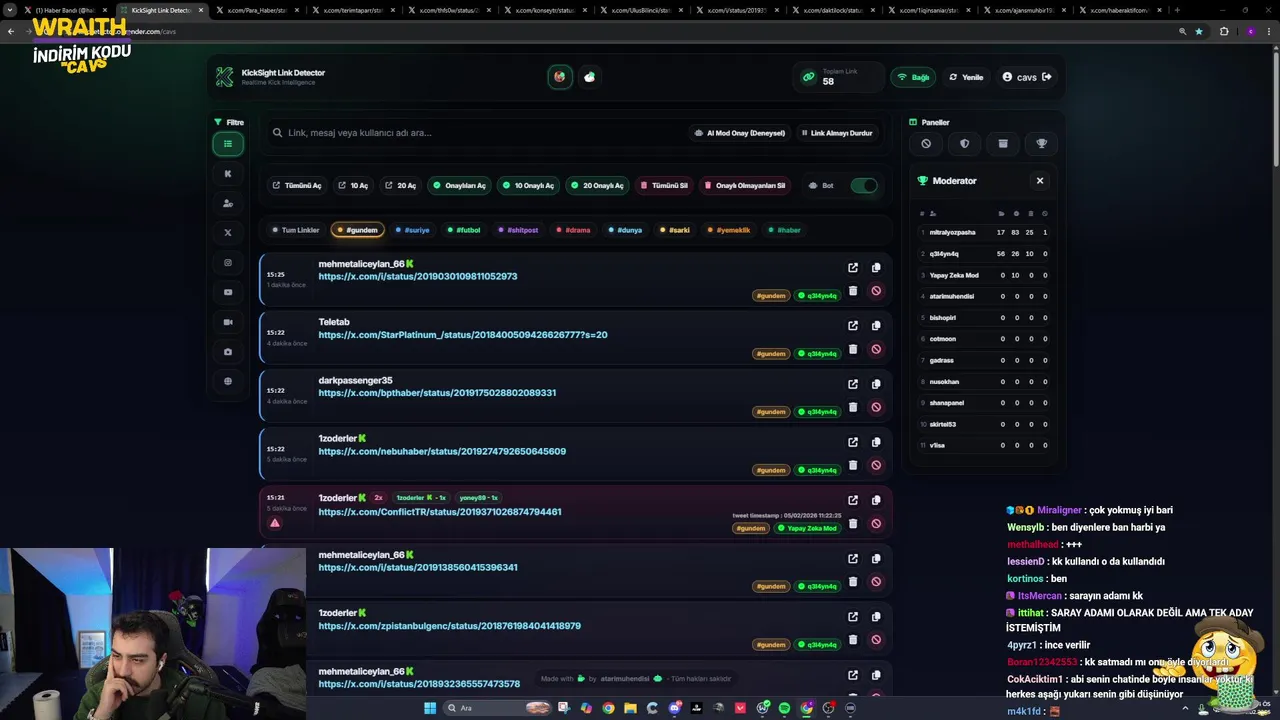Select the #drama tag tab
Viewport: 1280px width, 720px height.
(573, 230)
